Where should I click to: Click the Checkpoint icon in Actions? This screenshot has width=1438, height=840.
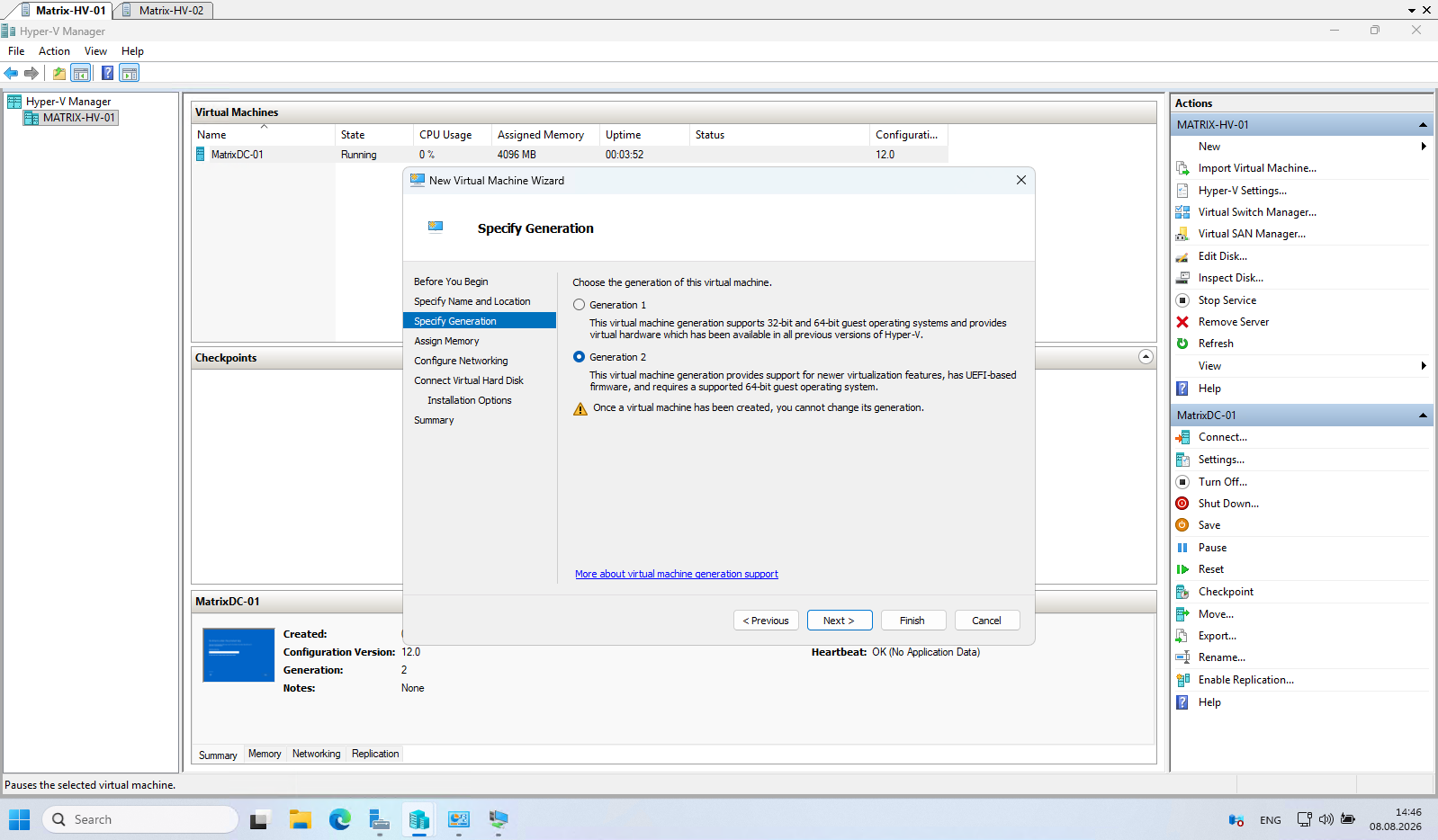tap(1182, 592)
